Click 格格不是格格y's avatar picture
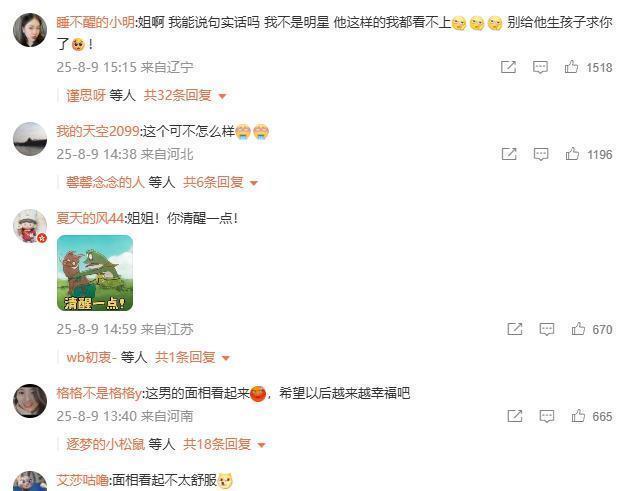The width and height of the screenshot is (626, 491). point(30,401)
